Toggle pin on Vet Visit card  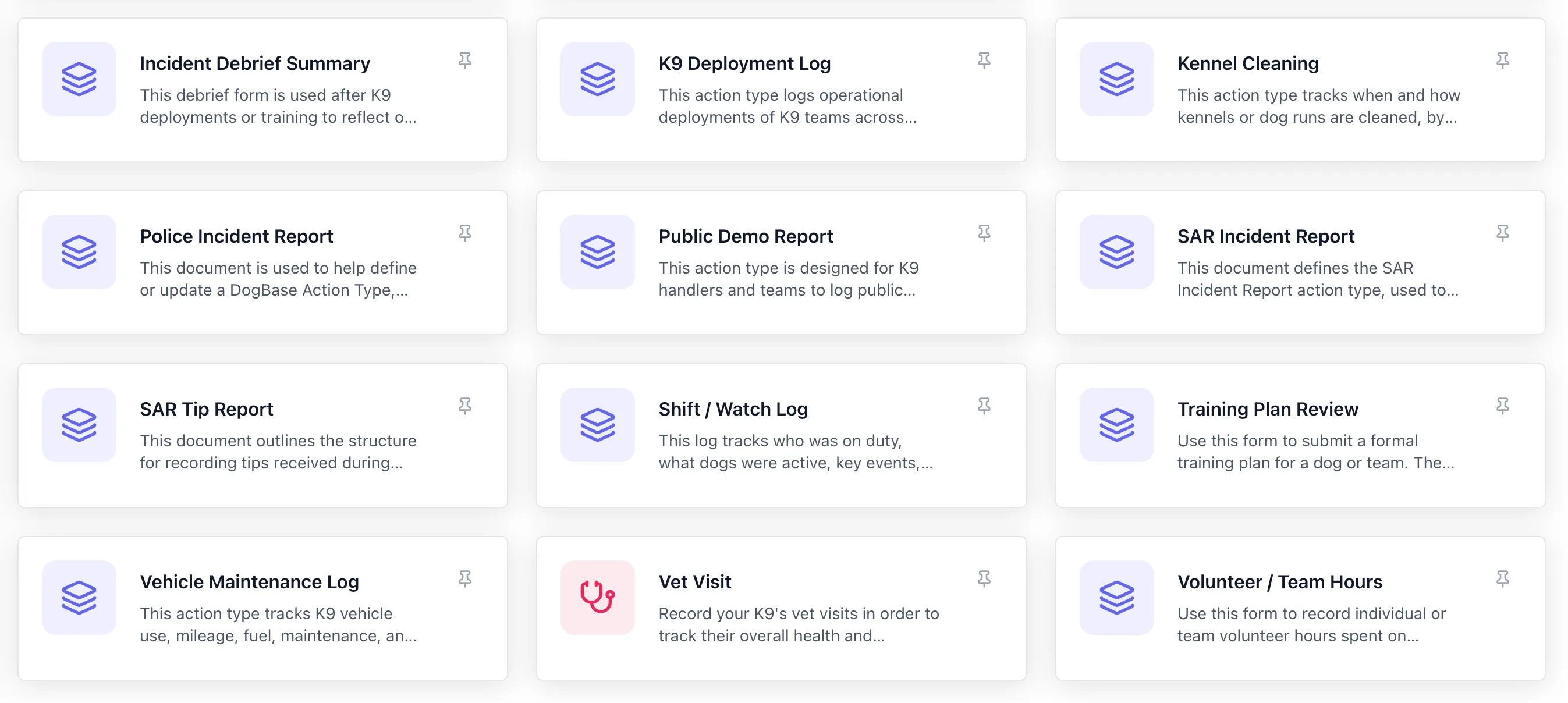[984, 579]
